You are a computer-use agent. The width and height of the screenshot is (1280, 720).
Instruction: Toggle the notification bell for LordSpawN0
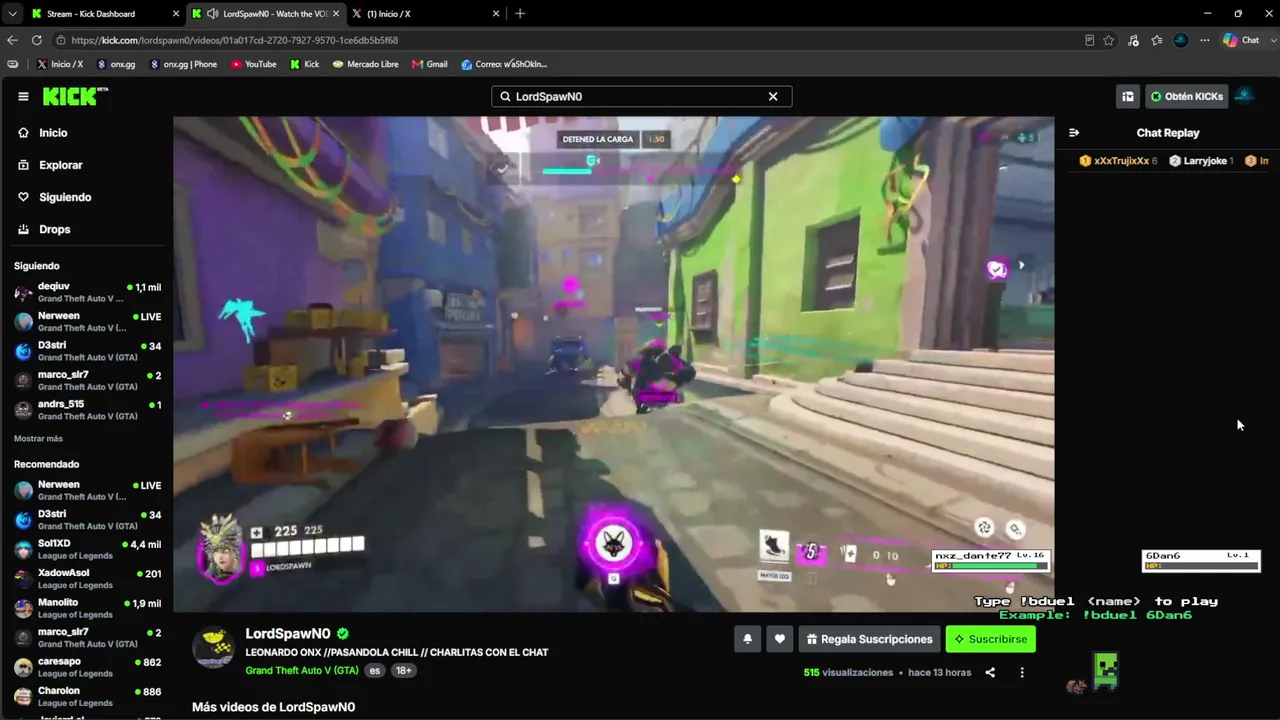pyautogui.click(x=747, y=639)
